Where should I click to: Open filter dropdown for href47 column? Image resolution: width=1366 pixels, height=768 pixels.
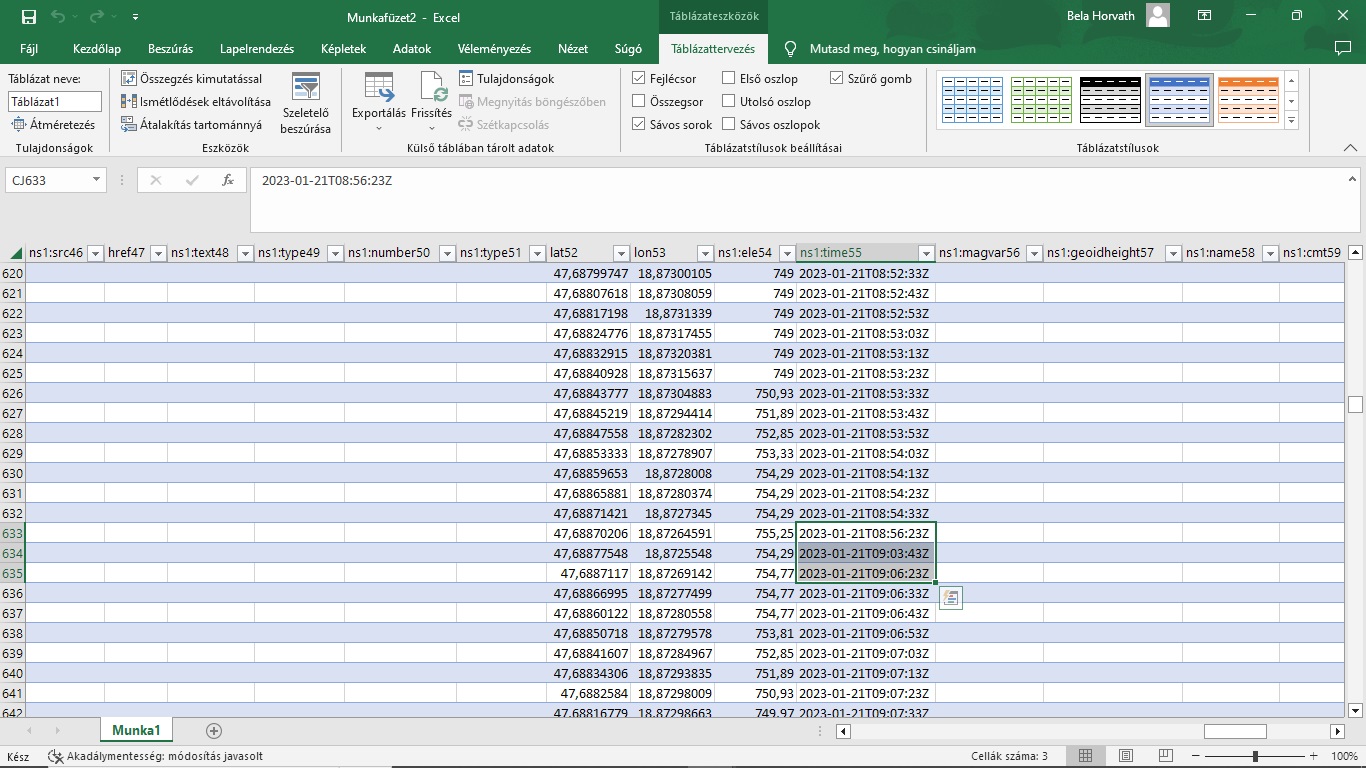tap(158, 253)
